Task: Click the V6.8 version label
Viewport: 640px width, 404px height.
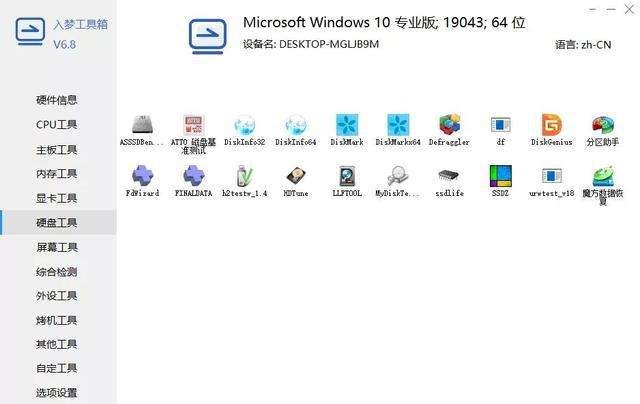Action: [x=64, y=44]
